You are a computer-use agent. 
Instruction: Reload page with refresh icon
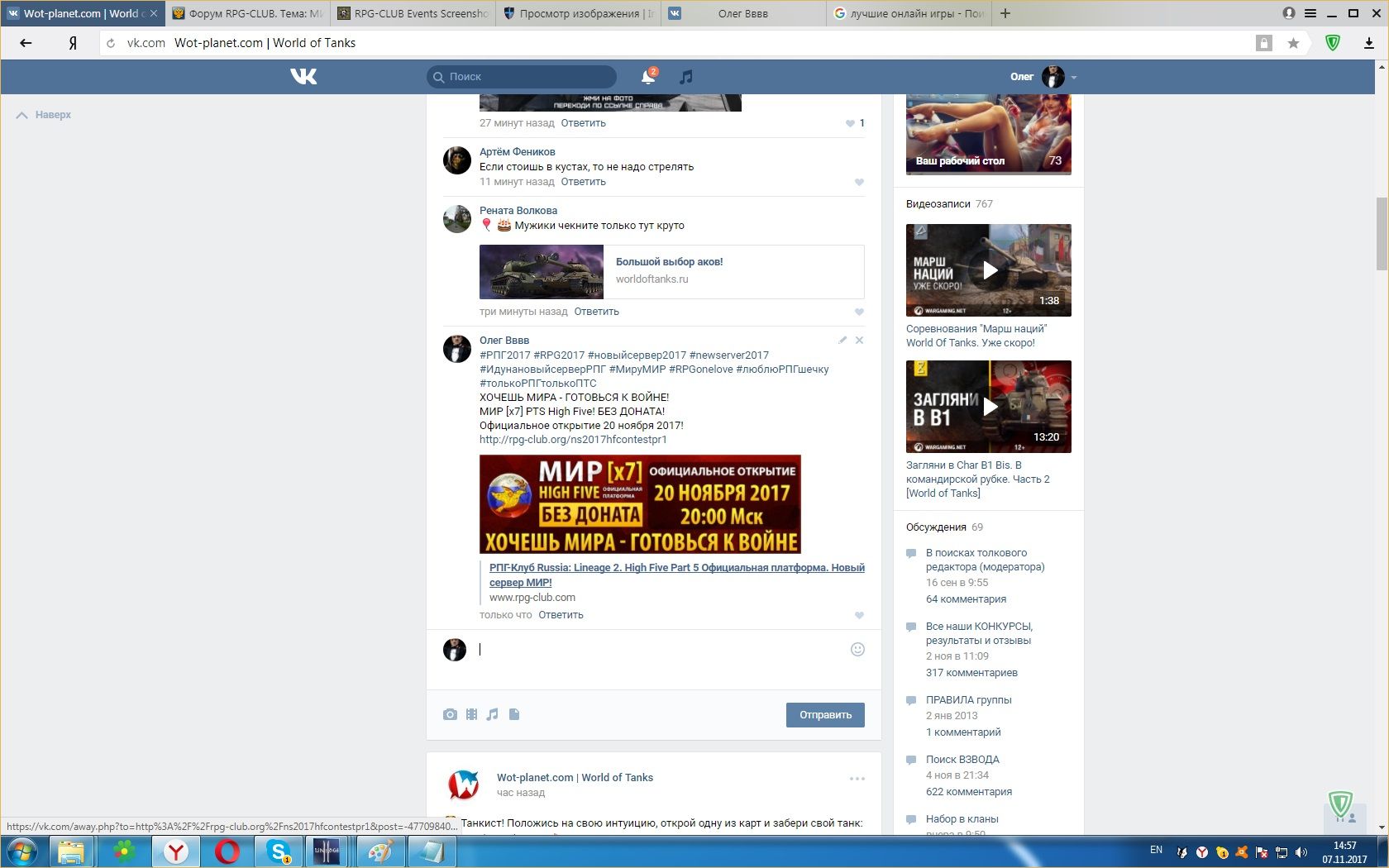coord(111,43)
